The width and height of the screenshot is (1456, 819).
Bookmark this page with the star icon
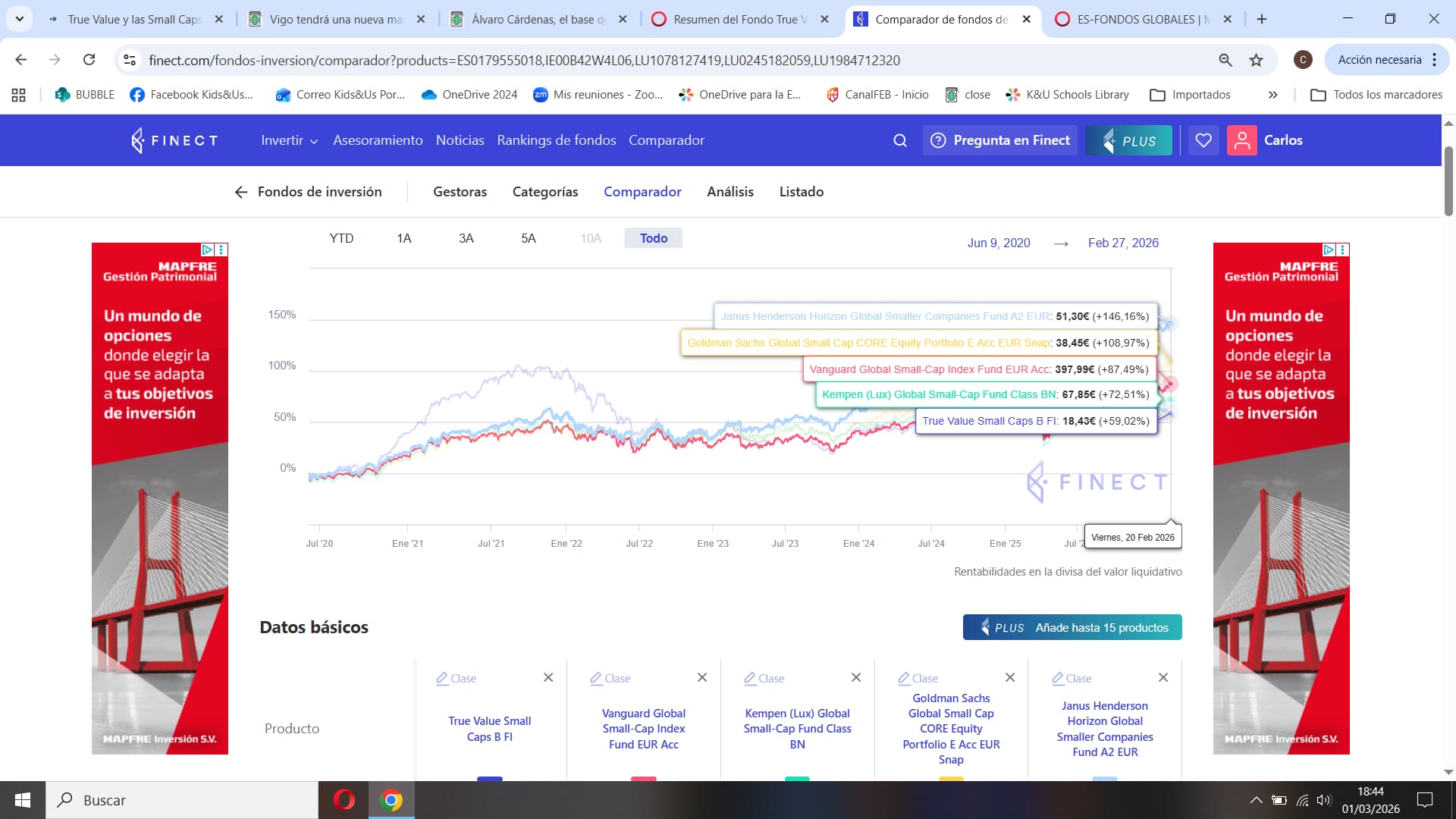tap(1257, 60)
